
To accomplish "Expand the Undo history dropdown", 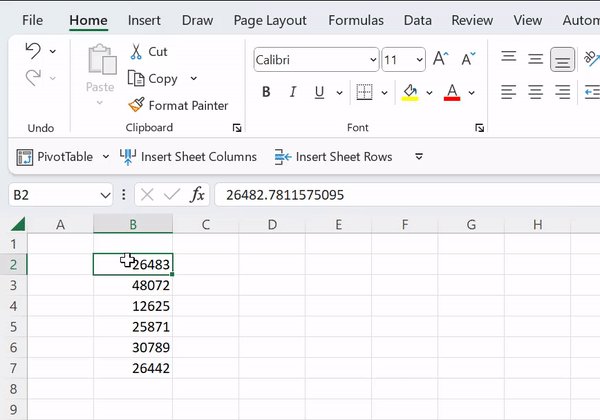I will (53, 51).
